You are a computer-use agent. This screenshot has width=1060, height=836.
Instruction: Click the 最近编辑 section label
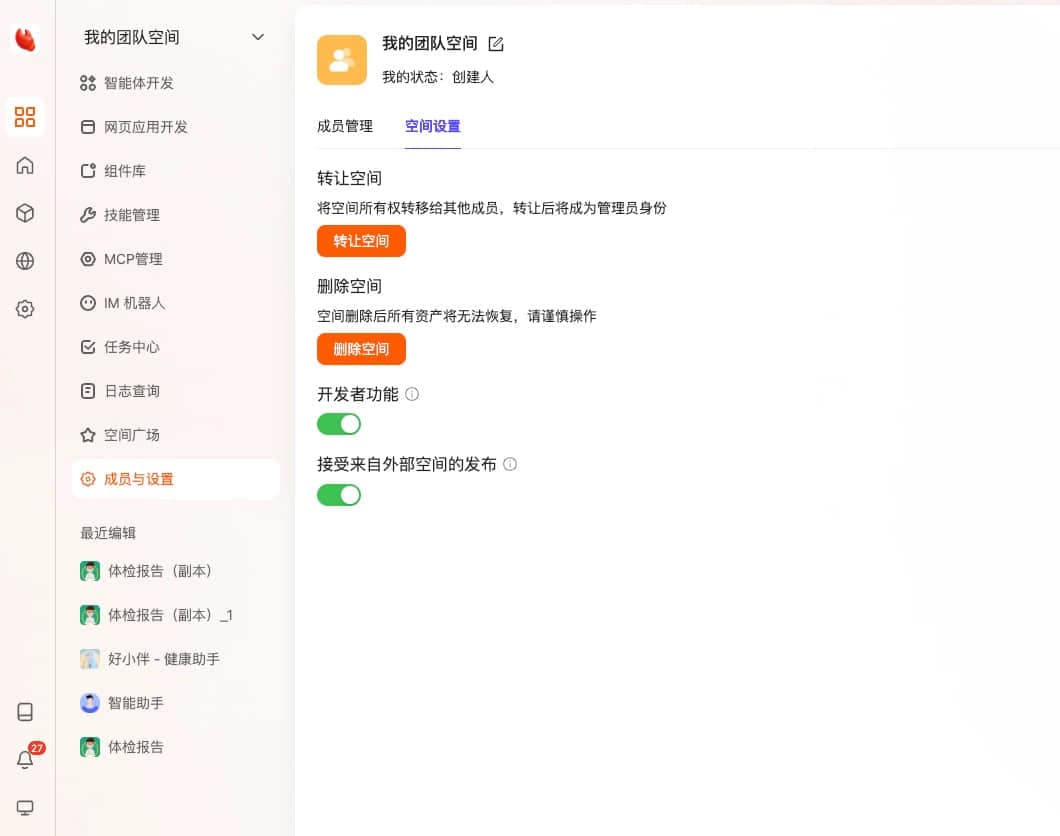[x=108, y=533]
